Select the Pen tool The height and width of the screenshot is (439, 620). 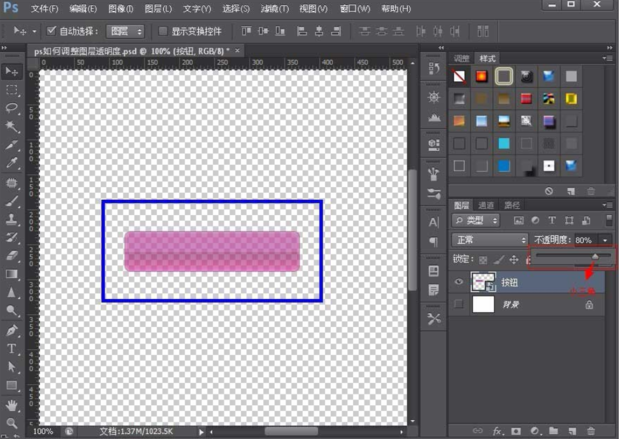(x=11, y=330)
